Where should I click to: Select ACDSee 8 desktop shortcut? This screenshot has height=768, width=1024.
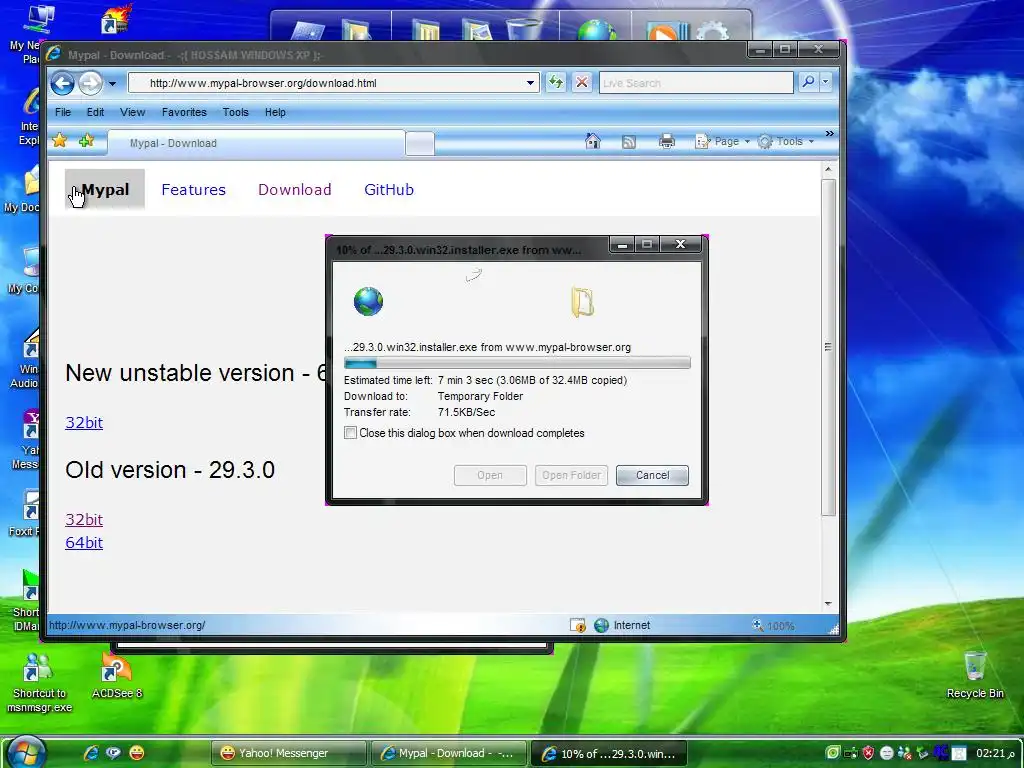point(117,675)
